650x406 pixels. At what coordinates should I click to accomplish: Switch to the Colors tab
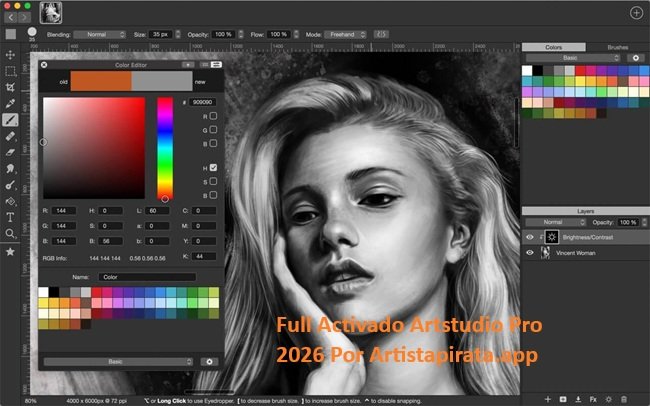(x=553, y=47)
